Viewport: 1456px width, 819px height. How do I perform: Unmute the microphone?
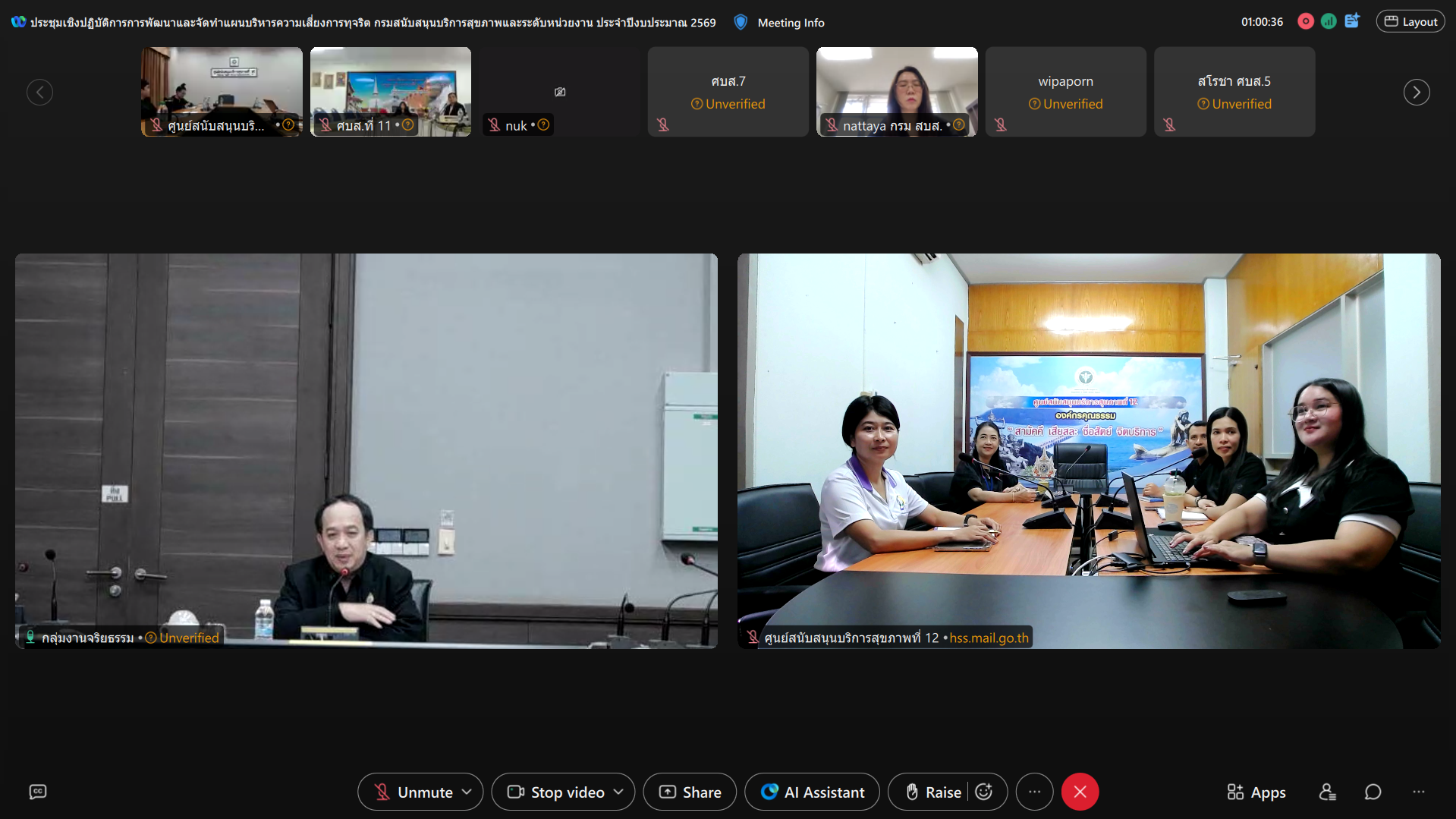pyautogui.click(x=414, y=792)
